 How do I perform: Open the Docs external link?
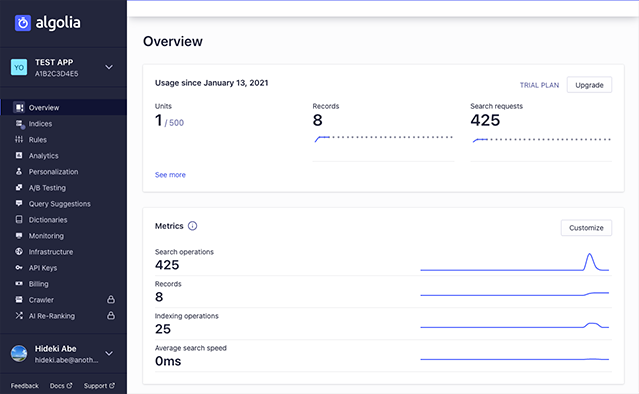point(61,385)
